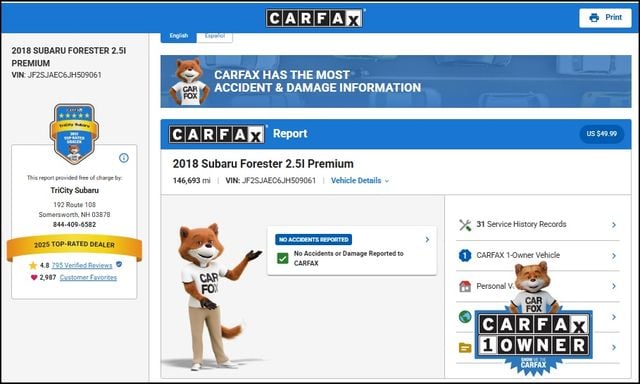Click the heart favorites icon
Image resolution: width=640 pixels, height=384 pixels.
click(34, 277)
